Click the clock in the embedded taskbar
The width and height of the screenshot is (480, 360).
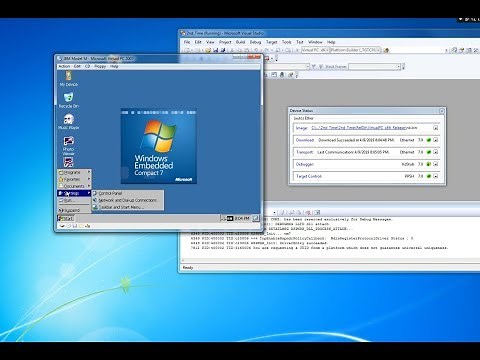tap(242, 218)
